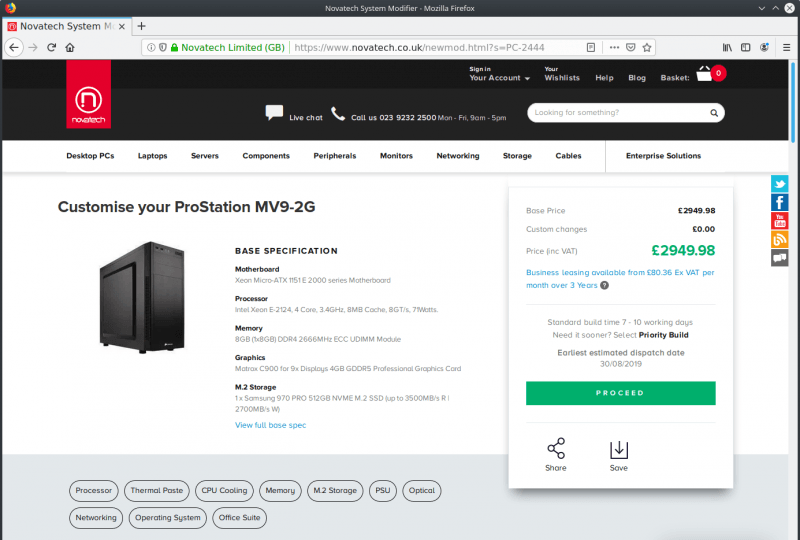Click the business leasing link
Image resolution: width=800 pixels, height=540 pixels.
coord(620,279)
